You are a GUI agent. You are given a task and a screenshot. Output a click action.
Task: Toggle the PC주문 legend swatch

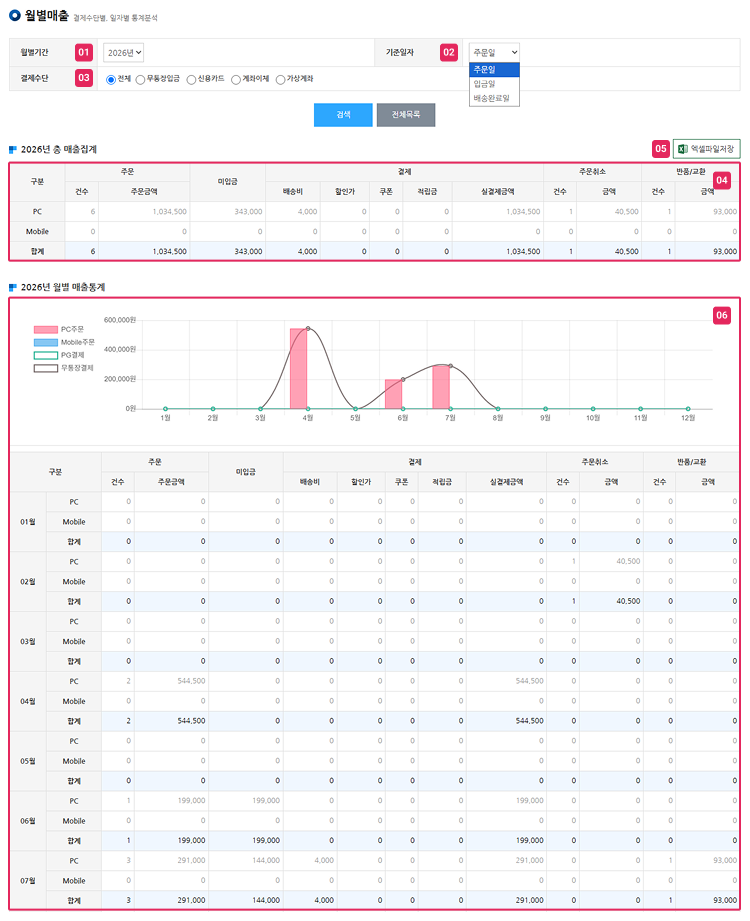pyautogui.click(x=46, y=330)
